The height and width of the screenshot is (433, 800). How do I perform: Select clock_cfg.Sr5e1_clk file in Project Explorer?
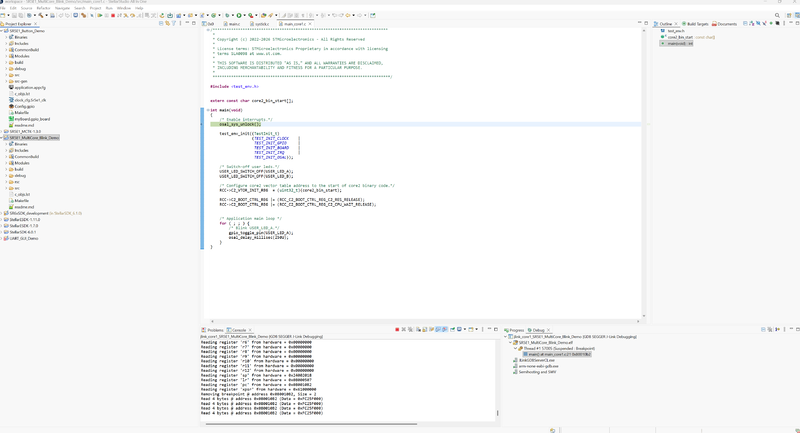tap(30, 100)
